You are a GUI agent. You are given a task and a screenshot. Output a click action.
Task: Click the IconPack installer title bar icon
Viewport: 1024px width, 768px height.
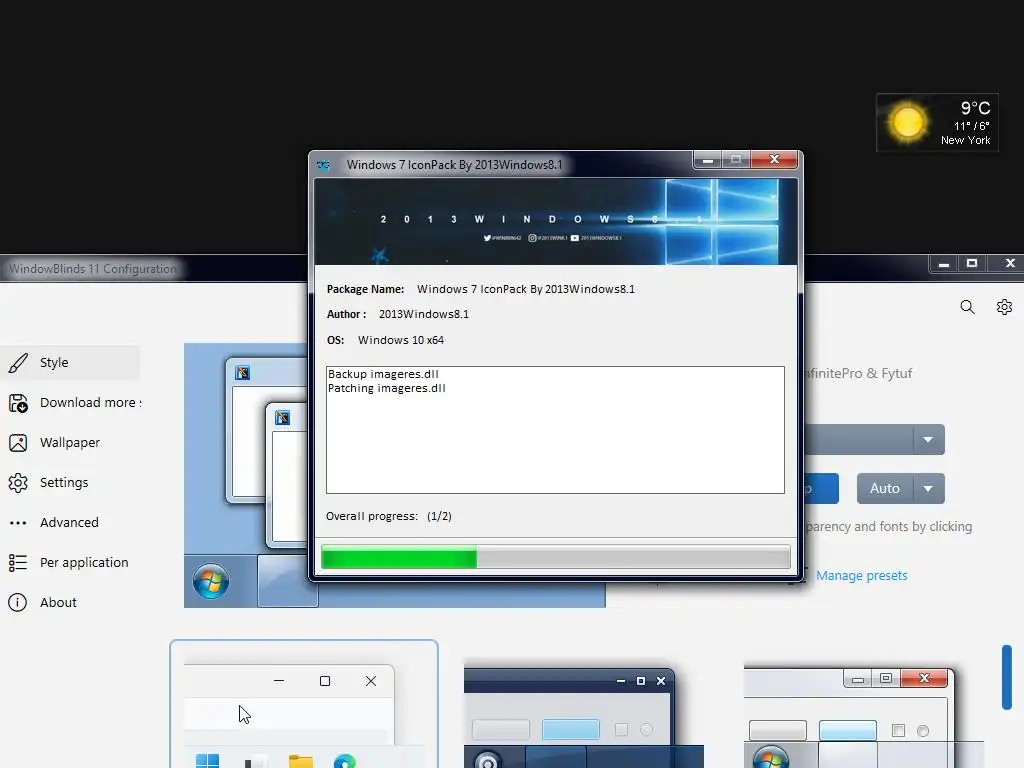click(x=323, y=165)
